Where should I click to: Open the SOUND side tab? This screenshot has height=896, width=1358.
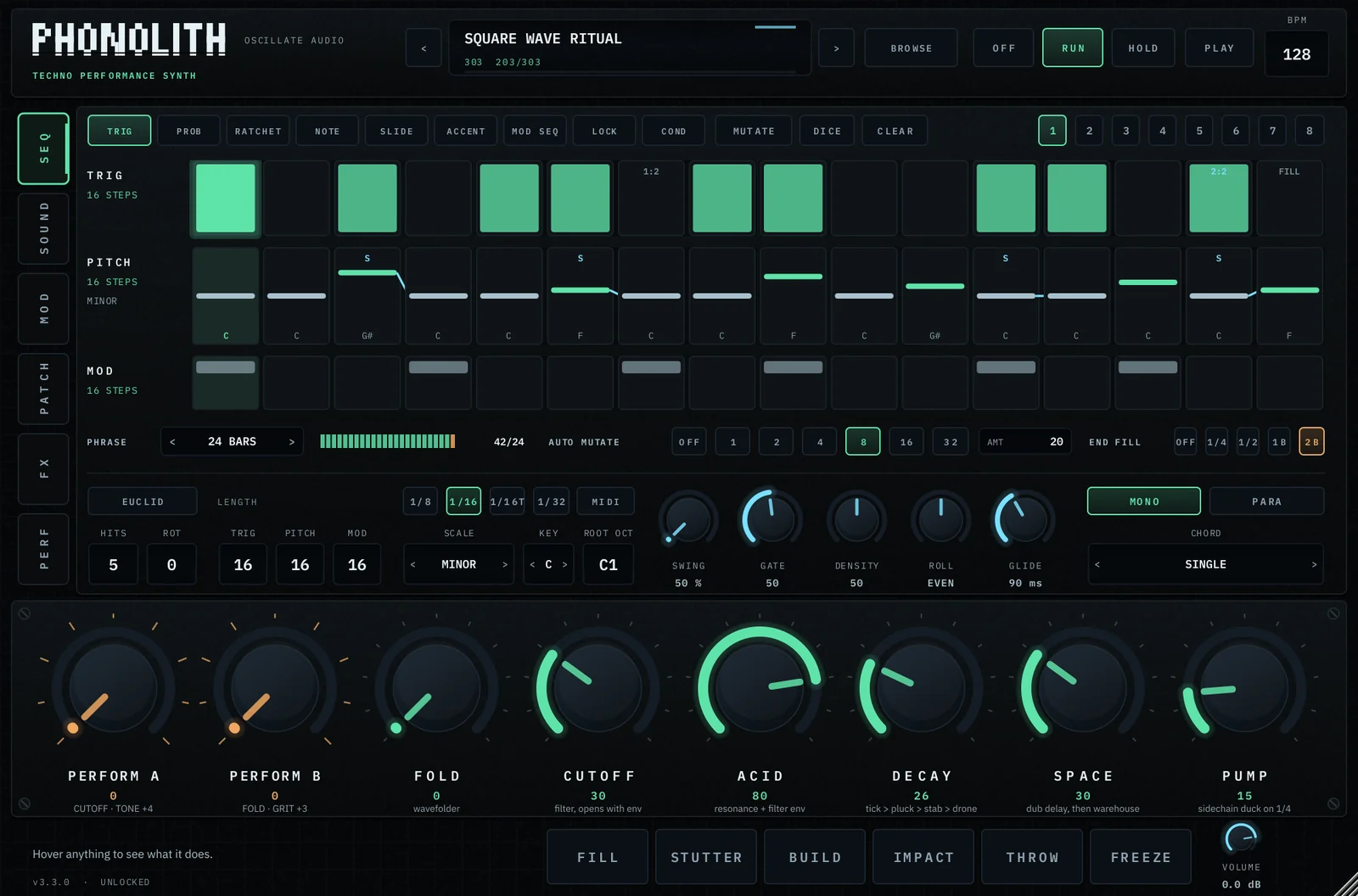(44, 228)
